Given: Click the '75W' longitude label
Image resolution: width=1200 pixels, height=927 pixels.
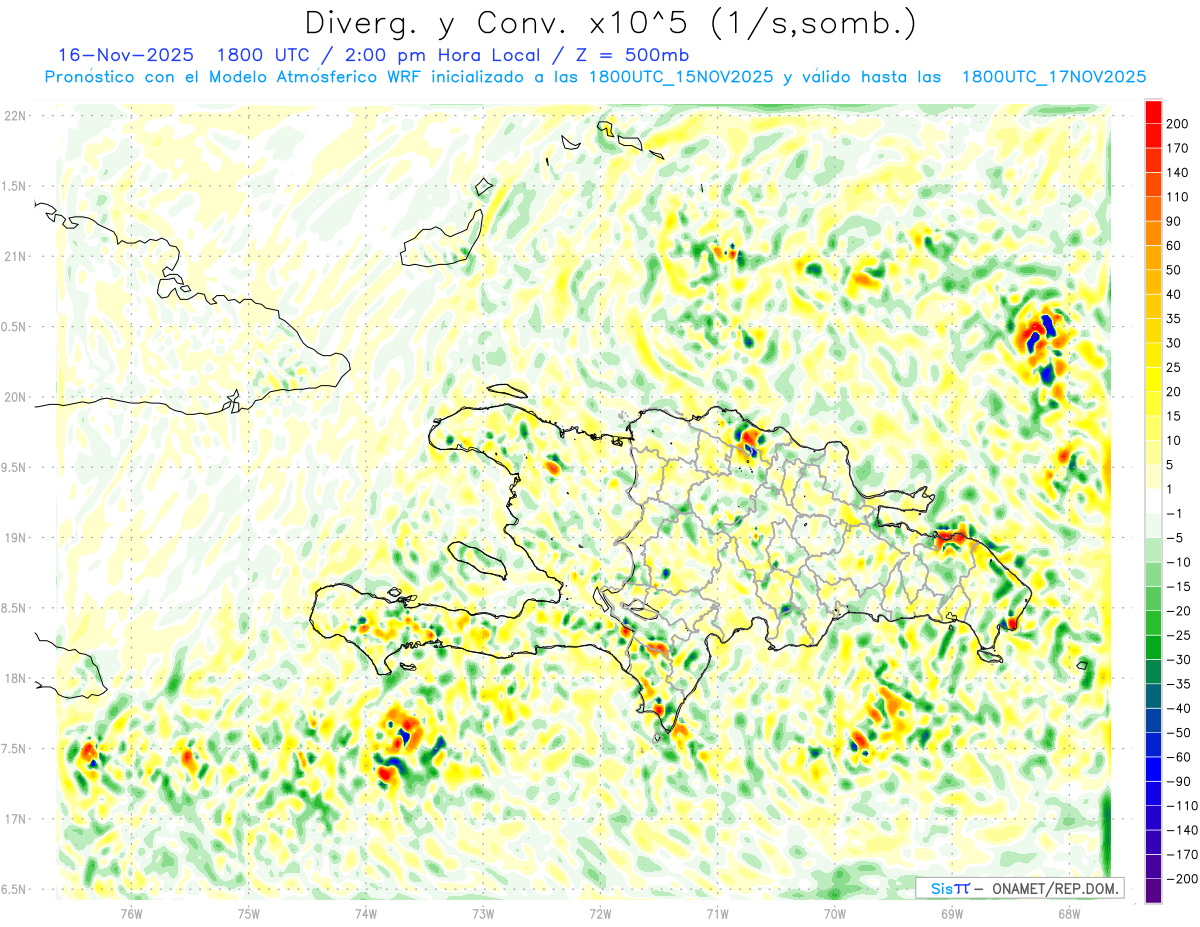Looking at the screenshot, I should click(x=249, y=913).
